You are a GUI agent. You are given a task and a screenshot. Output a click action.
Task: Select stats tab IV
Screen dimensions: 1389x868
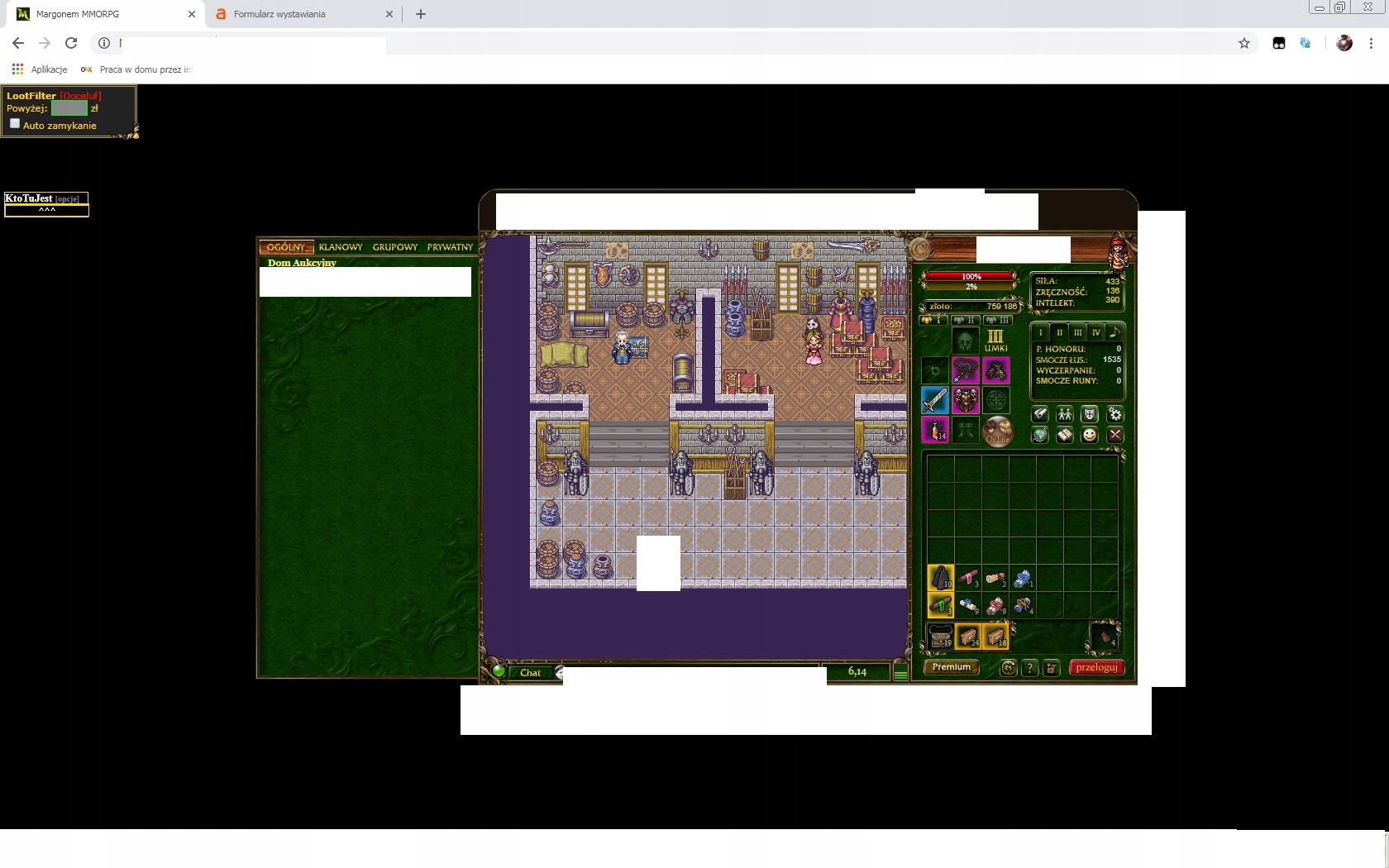pyautogui.click(x=1095, y=332)
